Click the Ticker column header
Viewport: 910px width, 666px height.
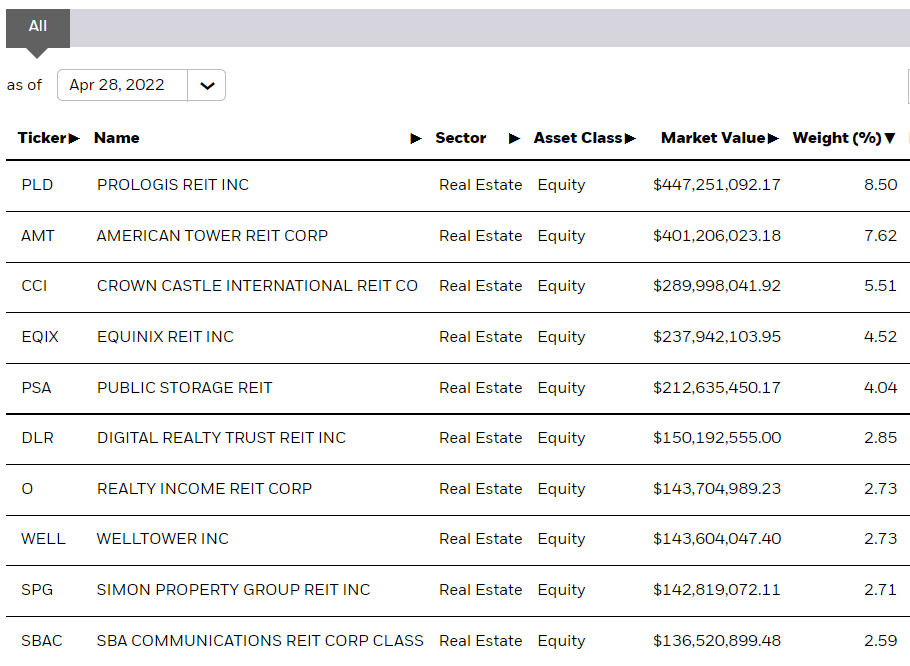(42, 138)
